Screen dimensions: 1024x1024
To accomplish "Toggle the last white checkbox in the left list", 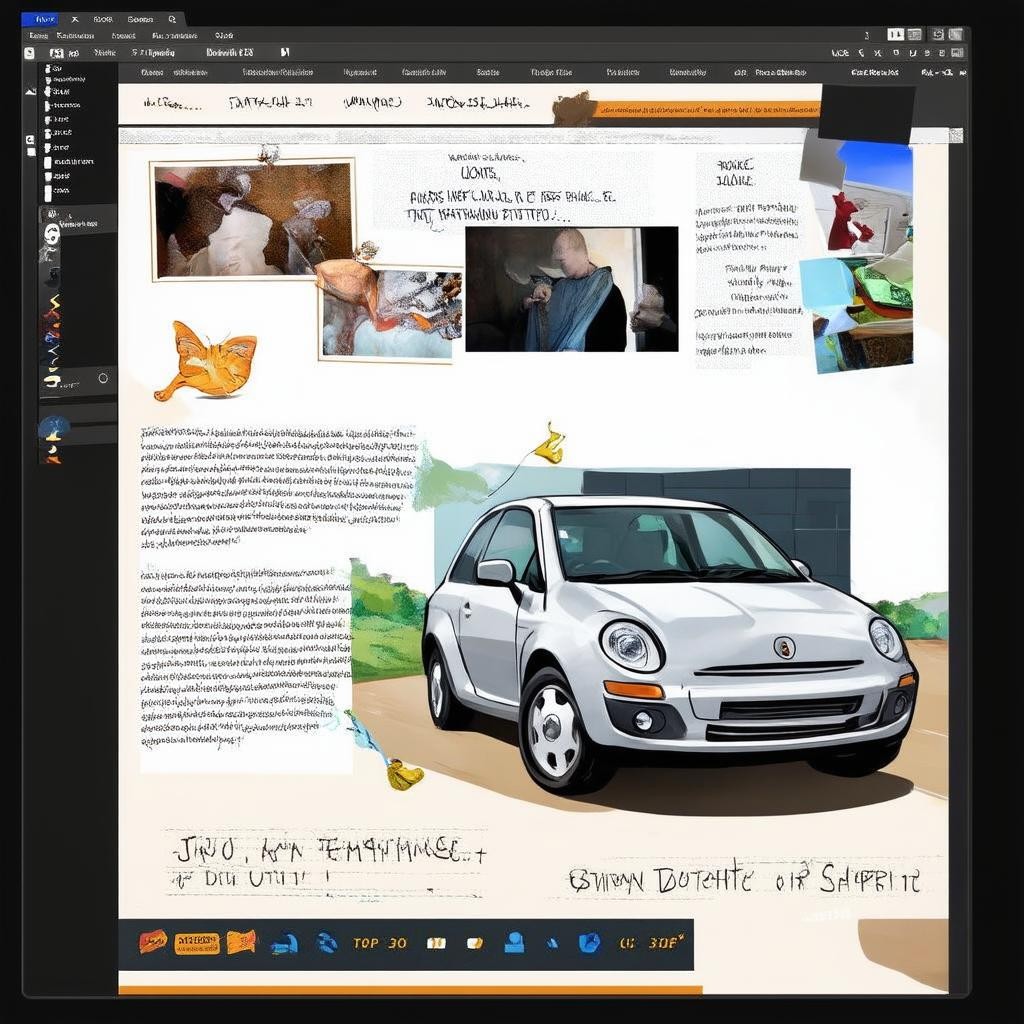I will (x=47, y=190).
